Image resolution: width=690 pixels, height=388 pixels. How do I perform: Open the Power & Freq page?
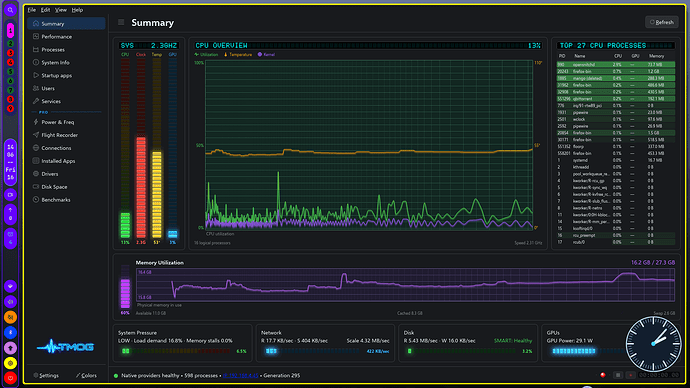click(x=66, y=122)
